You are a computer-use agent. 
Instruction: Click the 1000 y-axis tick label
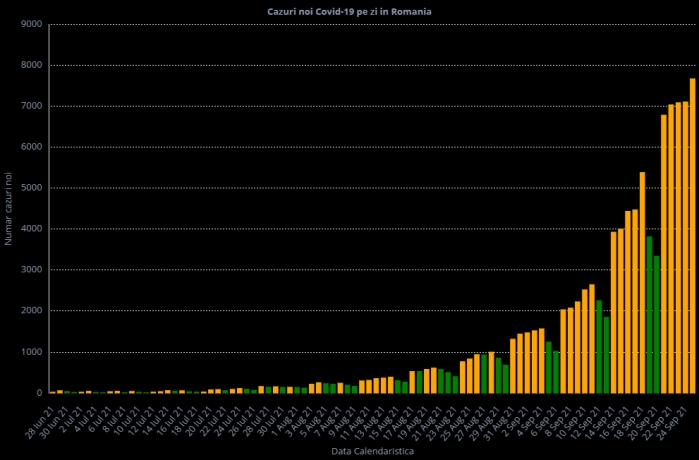click(x=31, y=352)
